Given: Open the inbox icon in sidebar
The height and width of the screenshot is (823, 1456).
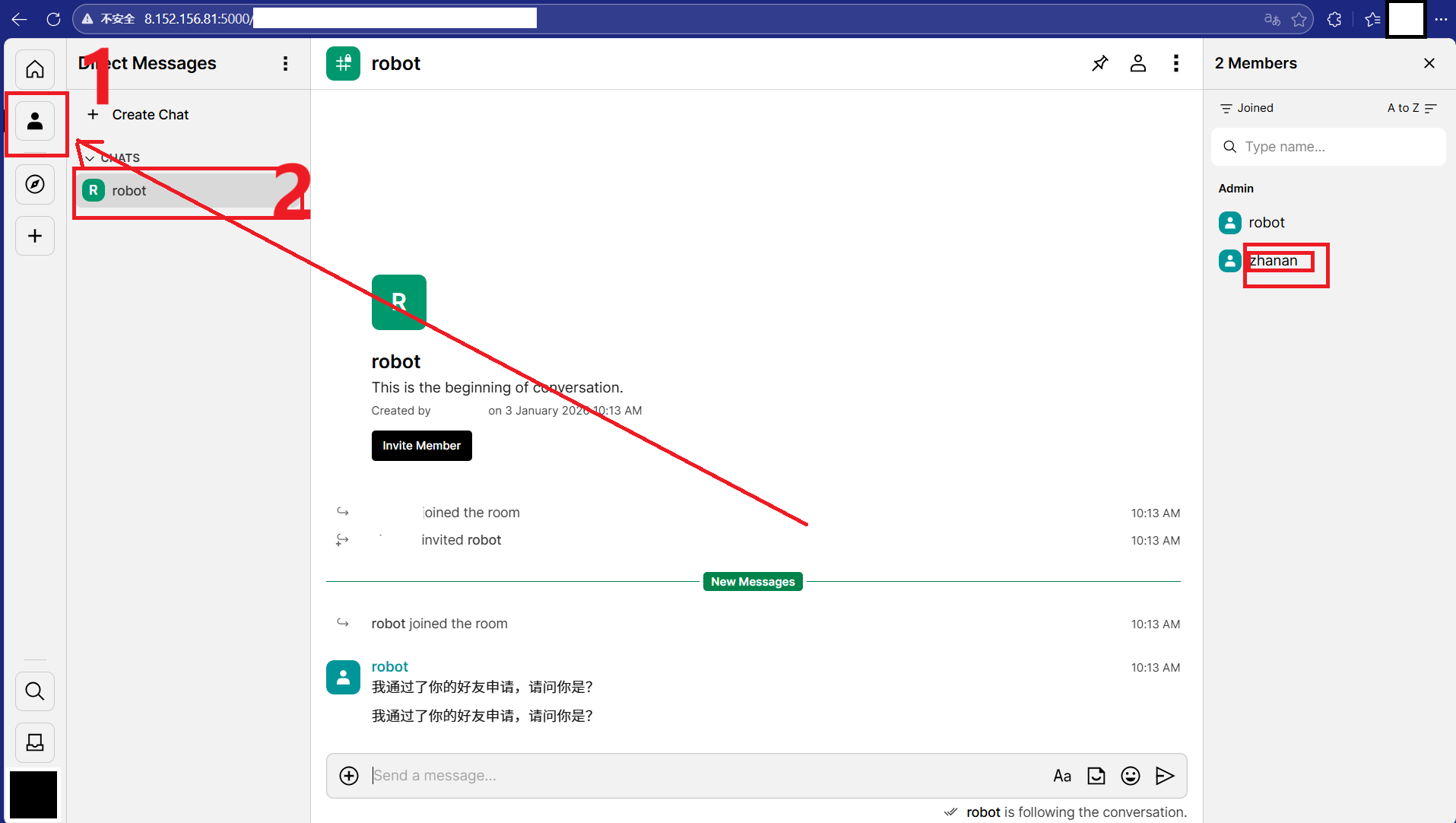Looking at the screenshot, I should coord(35,742).
